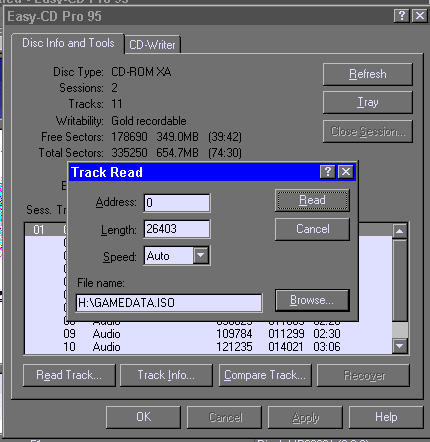Image resolution: width=430 pixels, height=442 pixels.
Task: Click into the Length input field
Action: pos(177,229)
